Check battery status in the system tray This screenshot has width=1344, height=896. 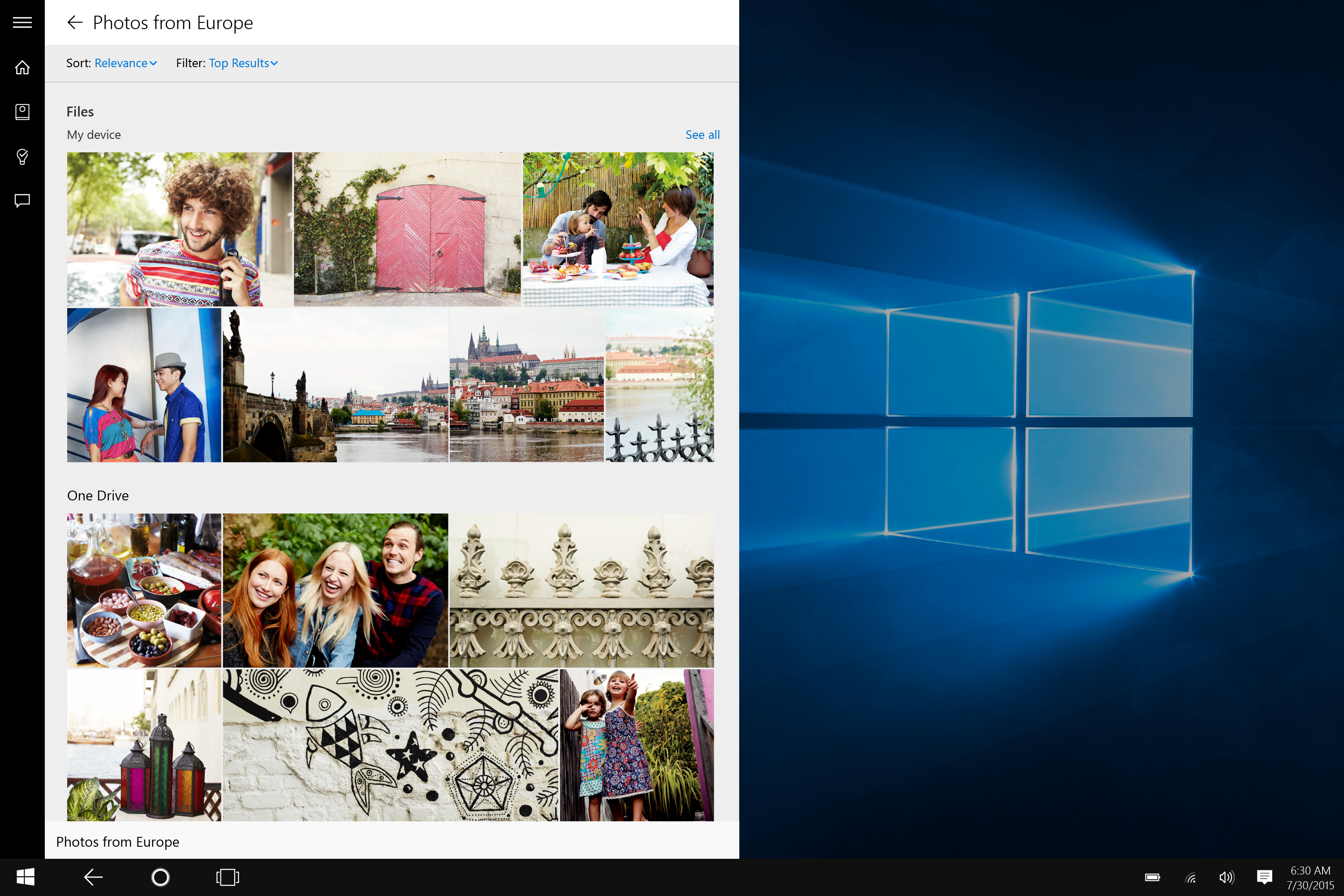(1153, 878)
